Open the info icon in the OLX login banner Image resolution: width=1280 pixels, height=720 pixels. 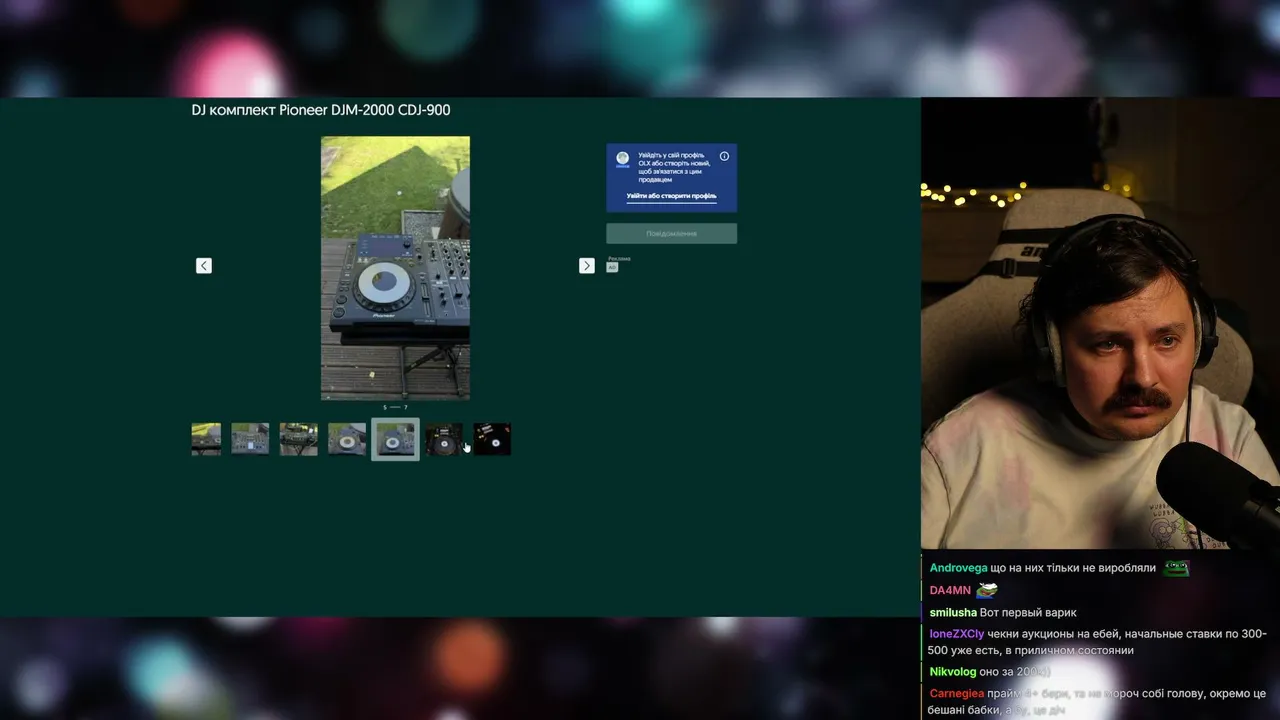pos(724,156)
